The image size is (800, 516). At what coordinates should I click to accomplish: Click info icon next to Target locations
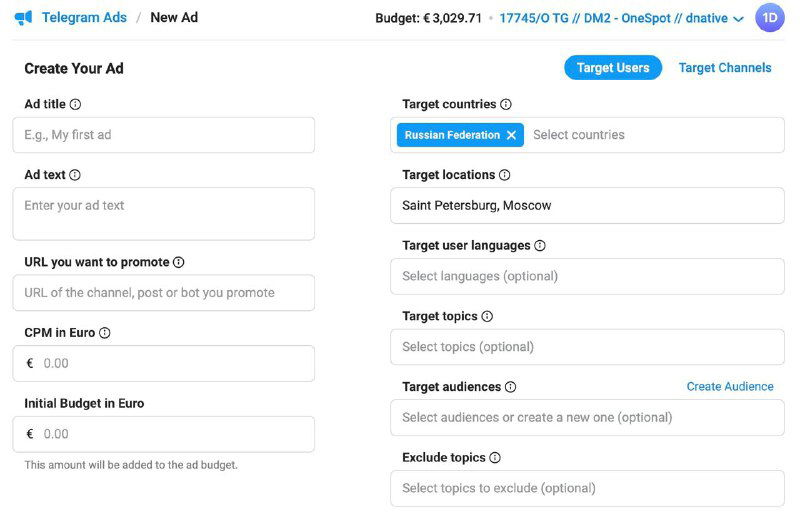tap(505, 175)
